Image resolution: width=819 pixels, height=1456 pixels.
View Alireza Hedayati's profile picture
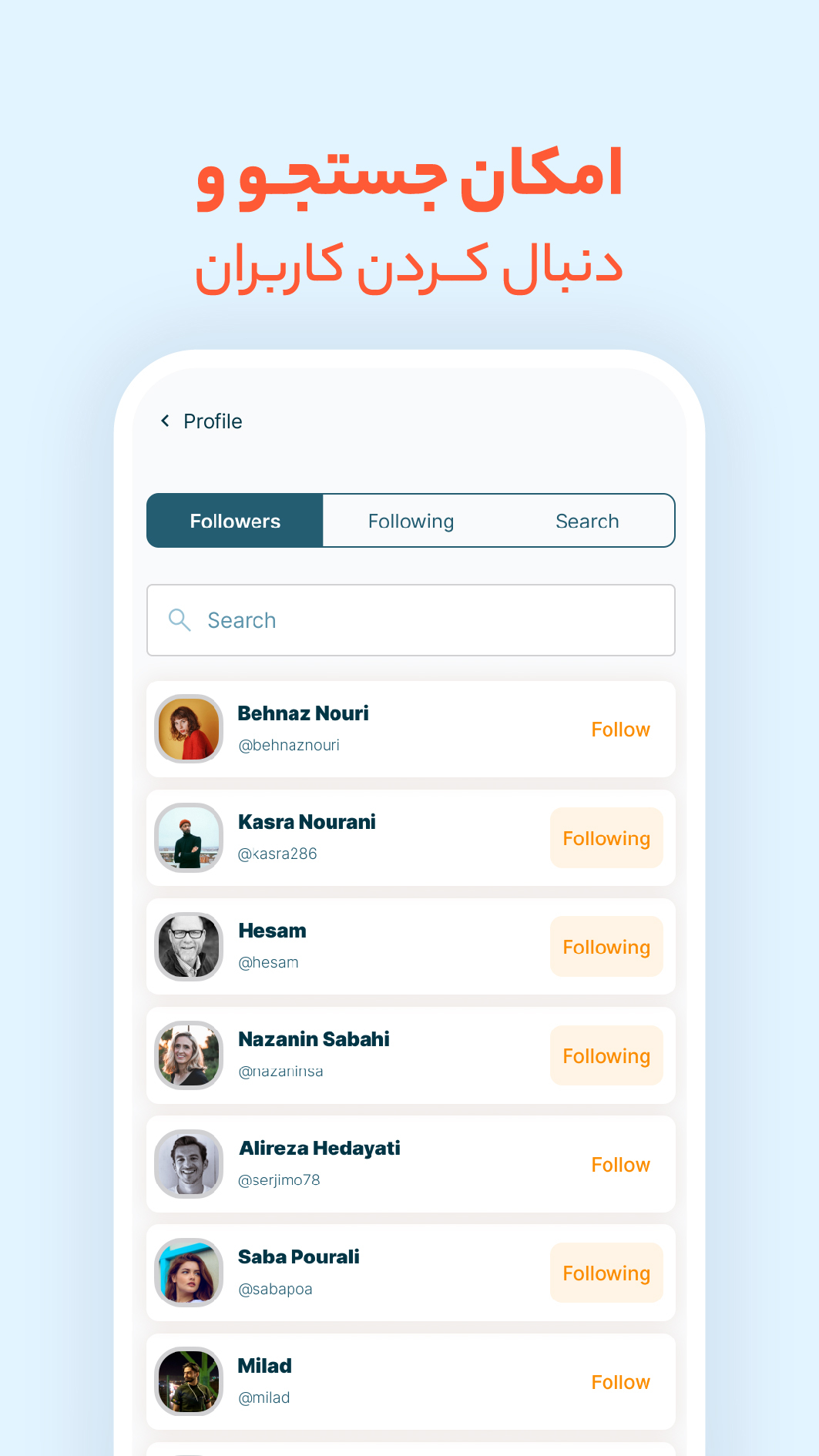(190, 1164)
